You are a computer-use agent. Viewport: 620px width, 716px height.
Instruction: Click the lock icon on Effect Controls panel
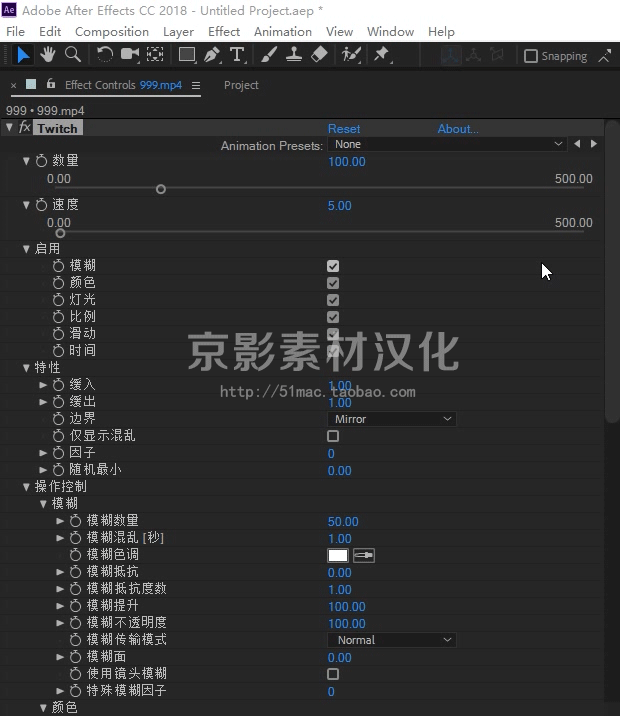[x=51, y=84]
